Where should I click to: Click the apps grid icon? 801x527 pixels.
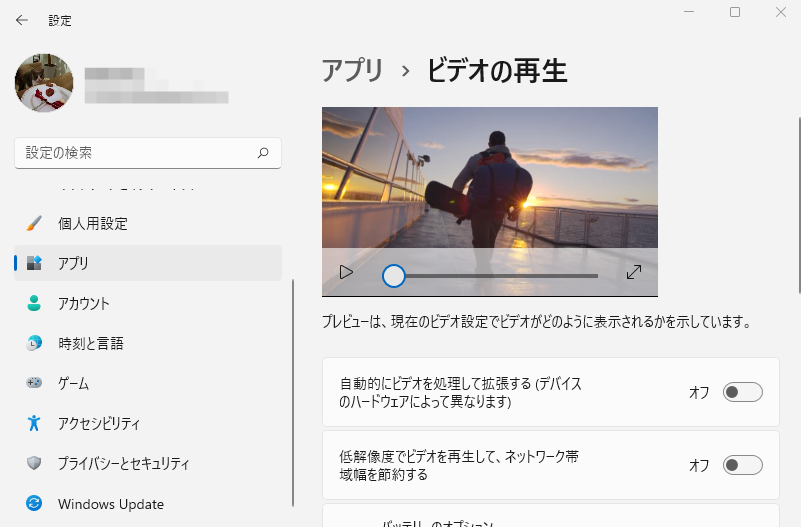(34, 263)
